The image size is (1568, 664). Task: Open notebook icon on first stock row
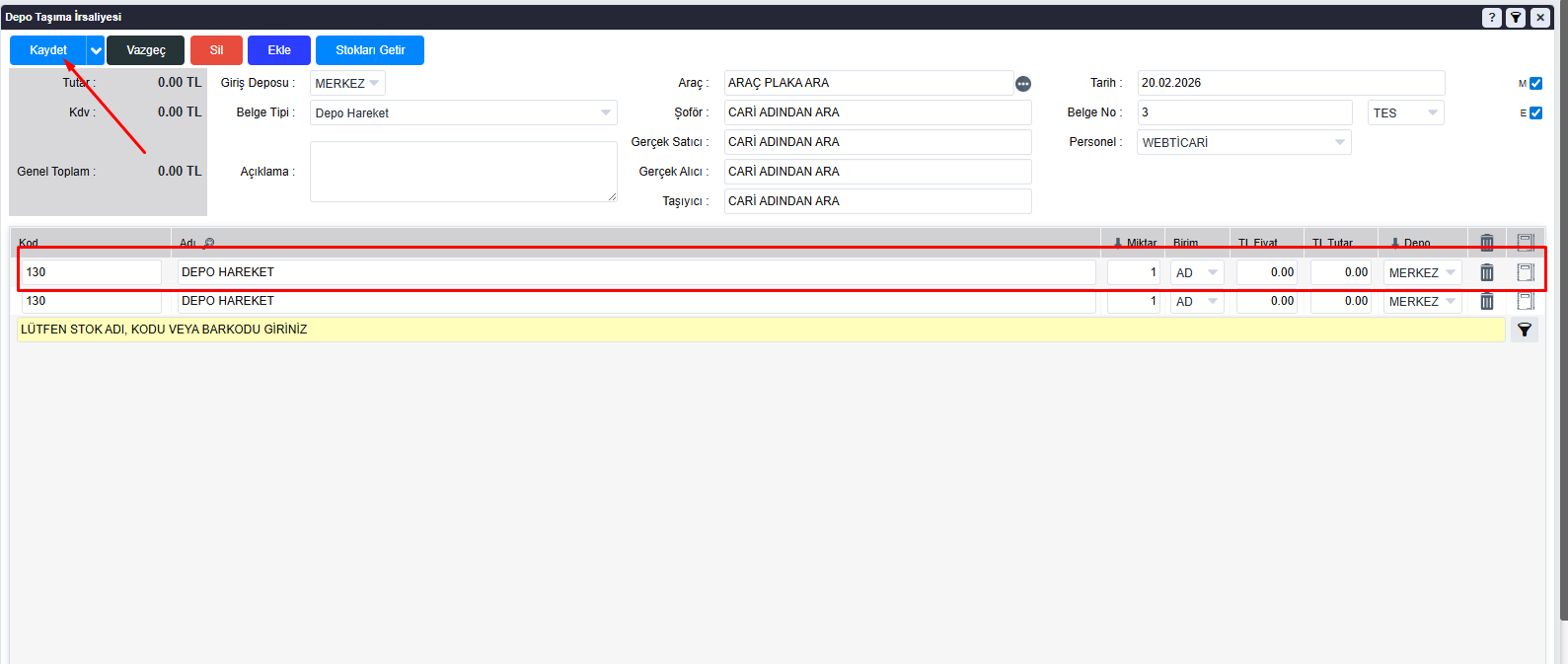coord(1525,272)
